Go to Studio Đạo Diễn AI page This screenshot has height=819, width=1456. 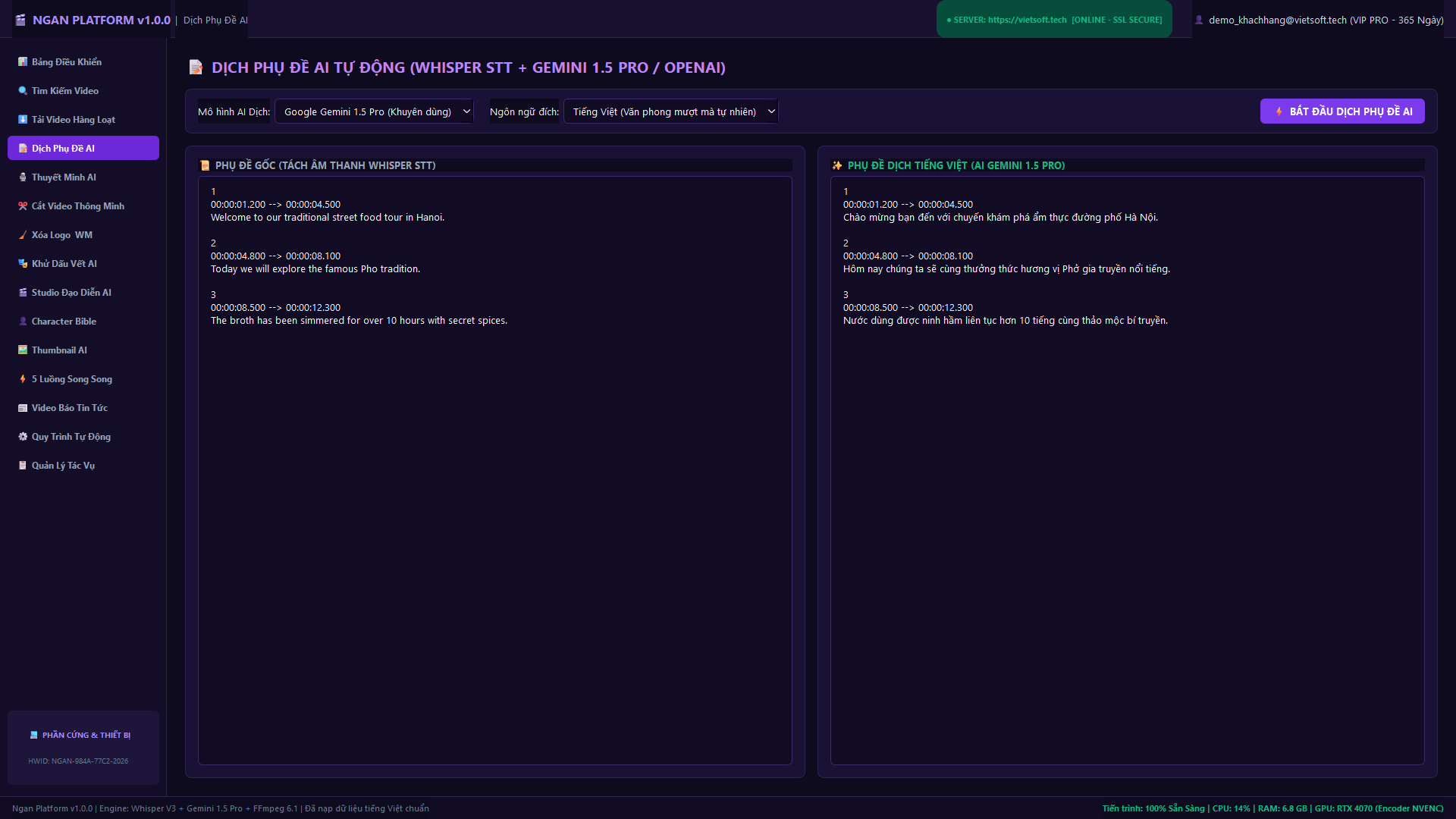[x=83, y=292]
